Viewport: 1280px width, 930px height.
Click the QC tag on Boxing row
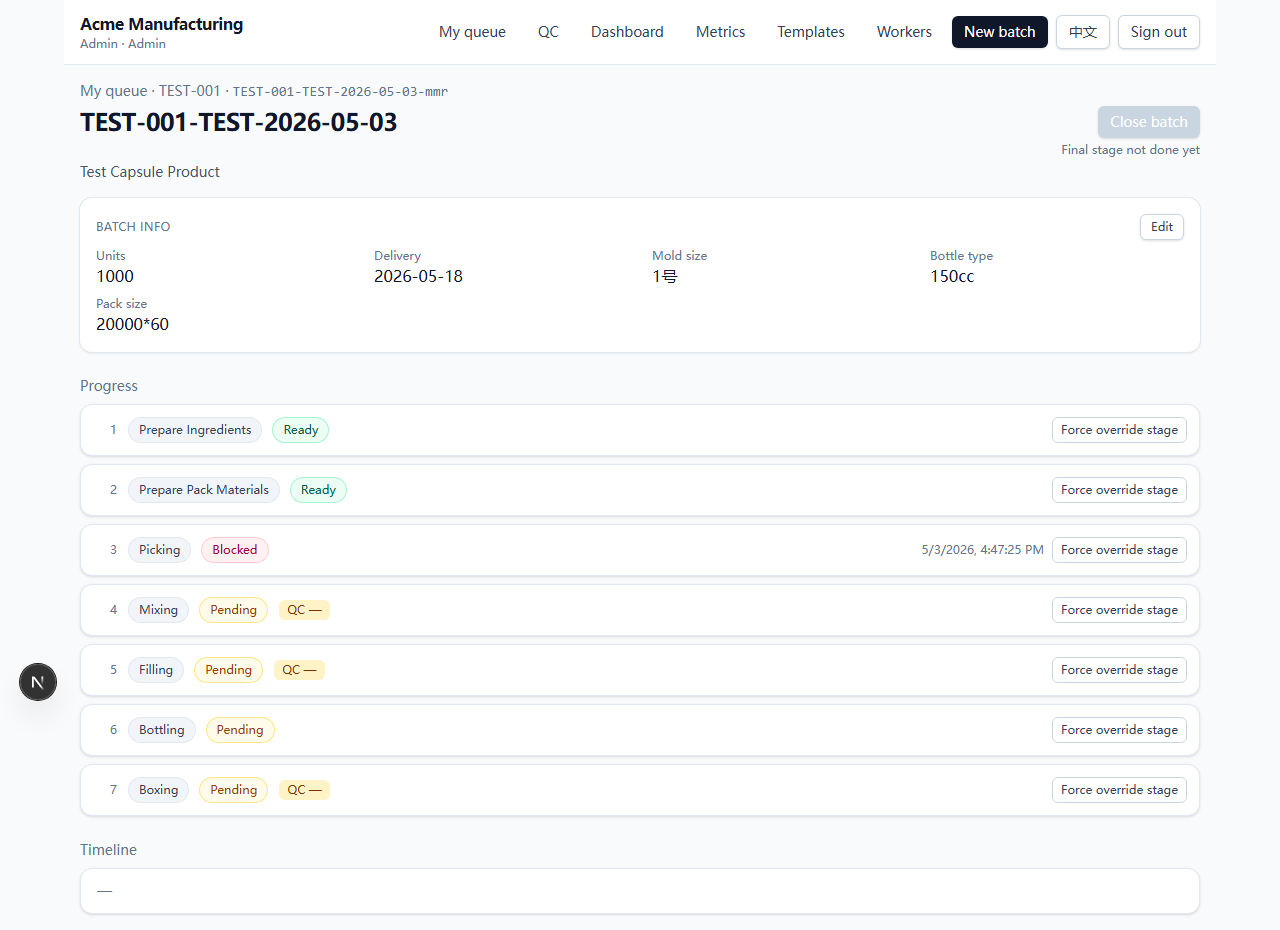304,790
